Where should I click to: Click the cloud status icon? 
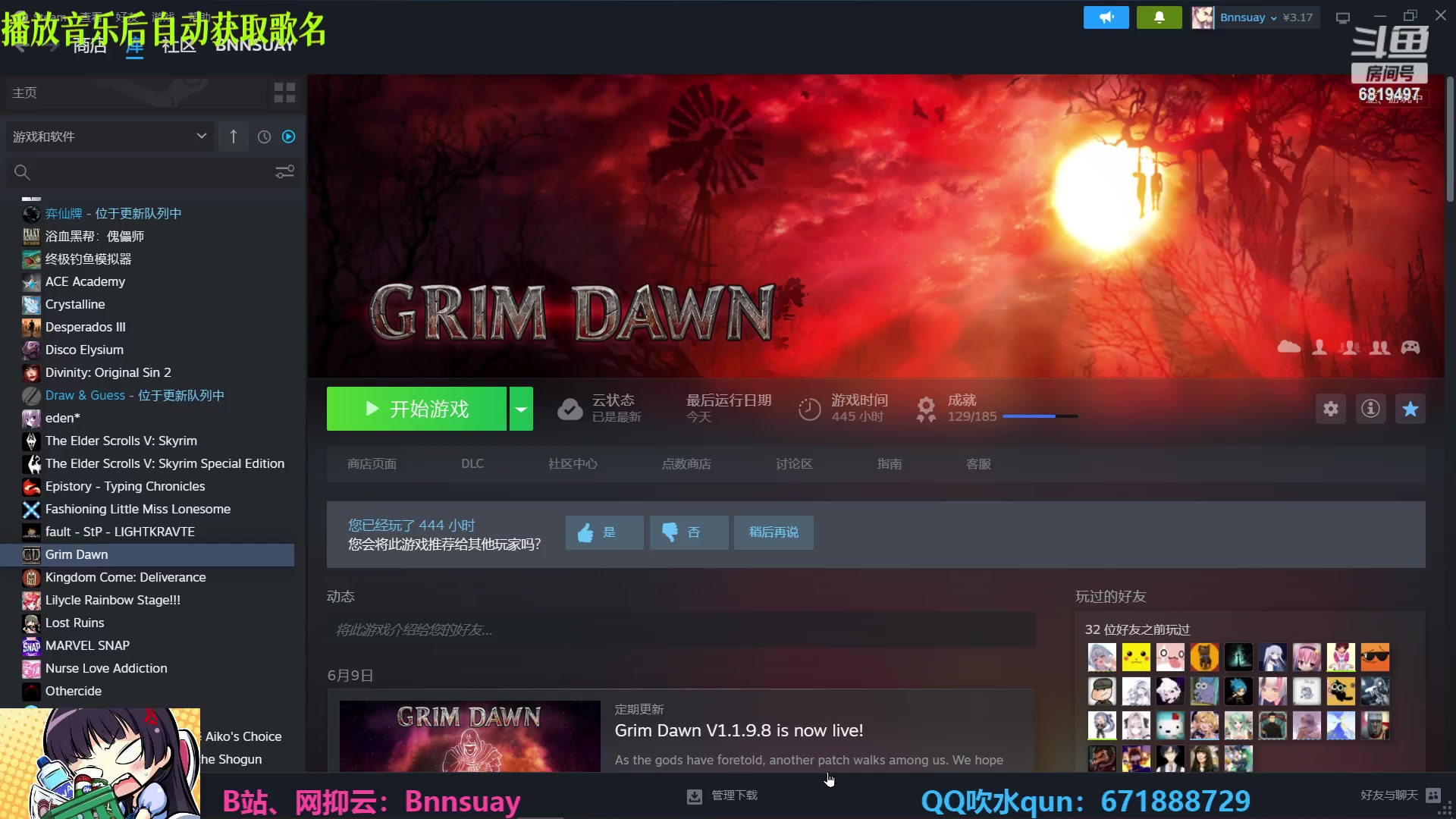coord(570,409)
